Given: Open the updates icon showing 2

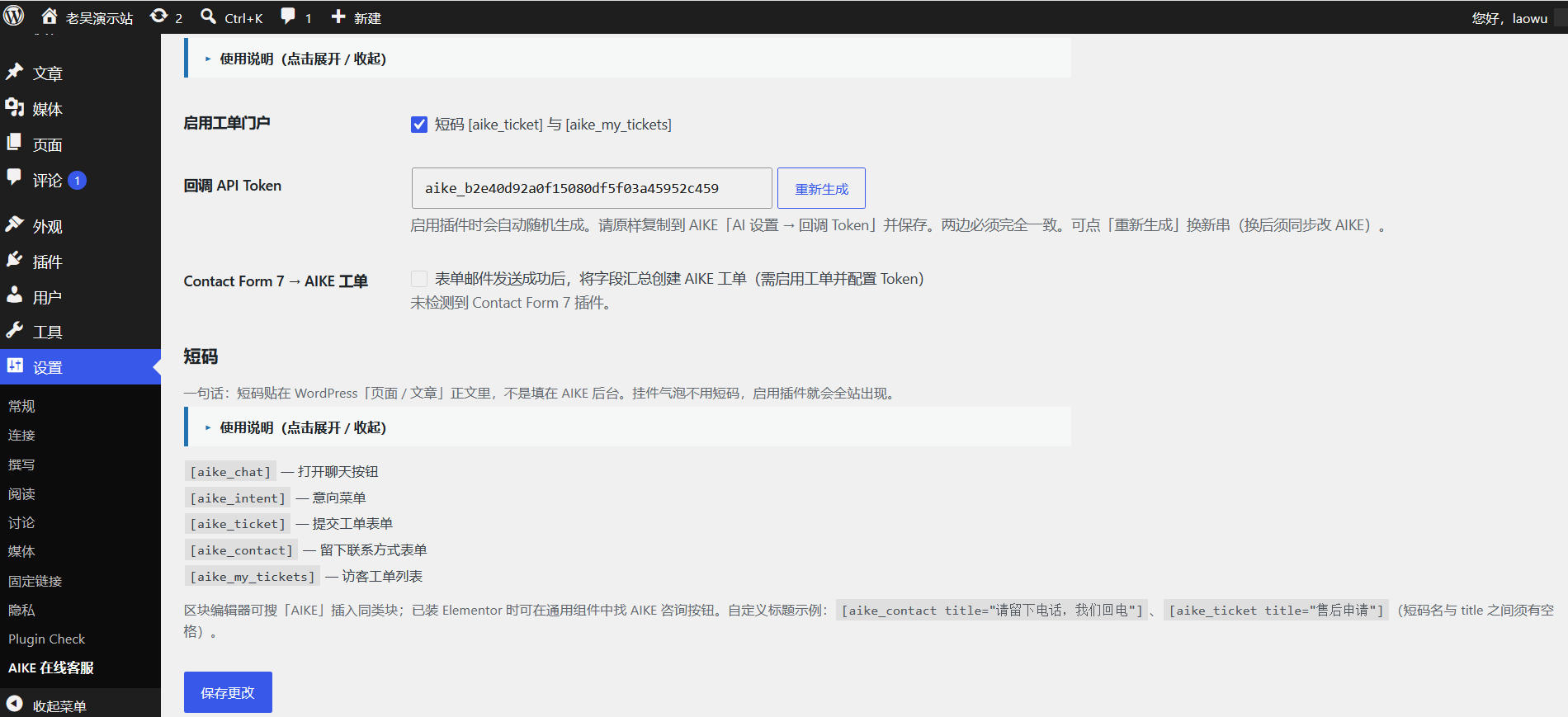Looking at the screenshot, I should click(158, 17).
